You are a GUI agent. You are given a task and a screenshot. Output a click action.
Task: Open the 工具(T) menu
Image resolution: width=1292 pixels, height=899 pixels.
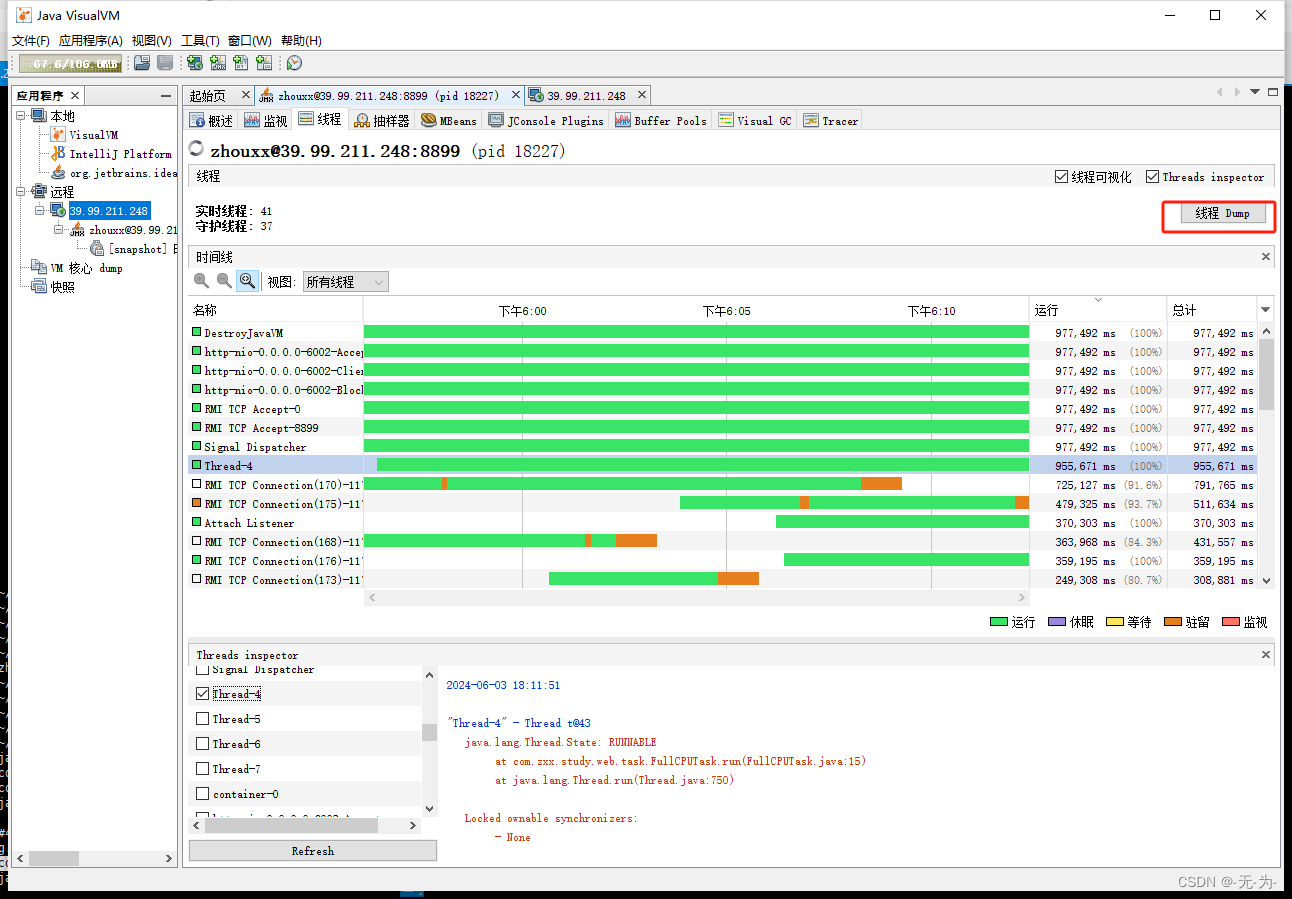(200, 41)
